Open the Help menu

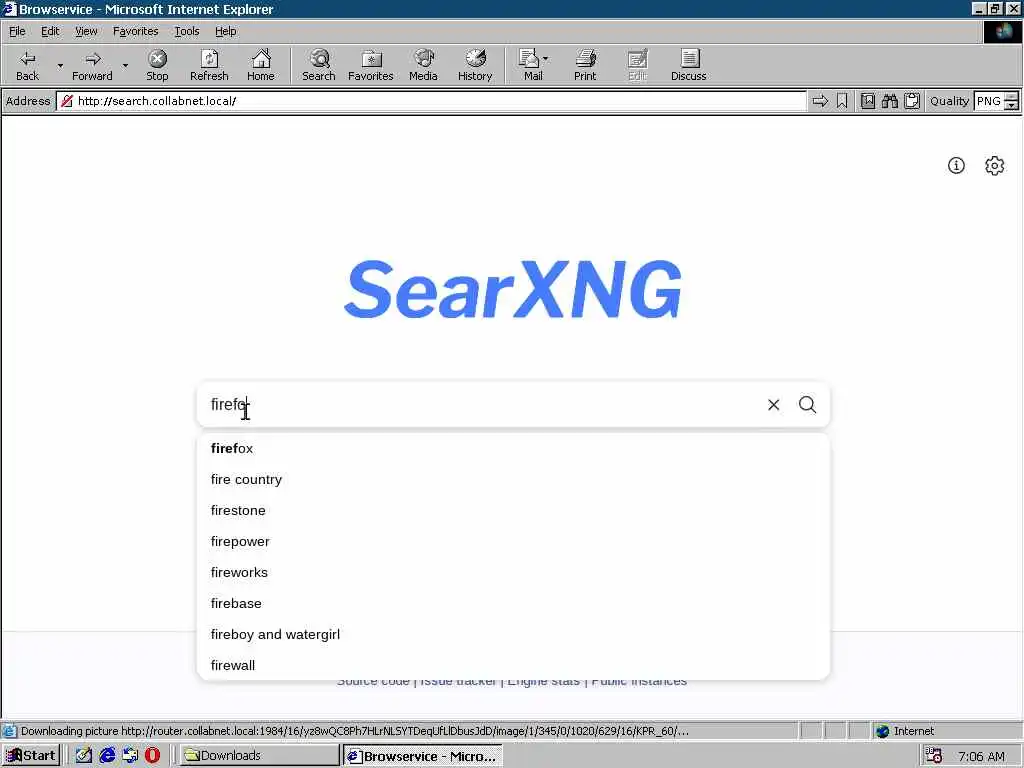[225, 31]
